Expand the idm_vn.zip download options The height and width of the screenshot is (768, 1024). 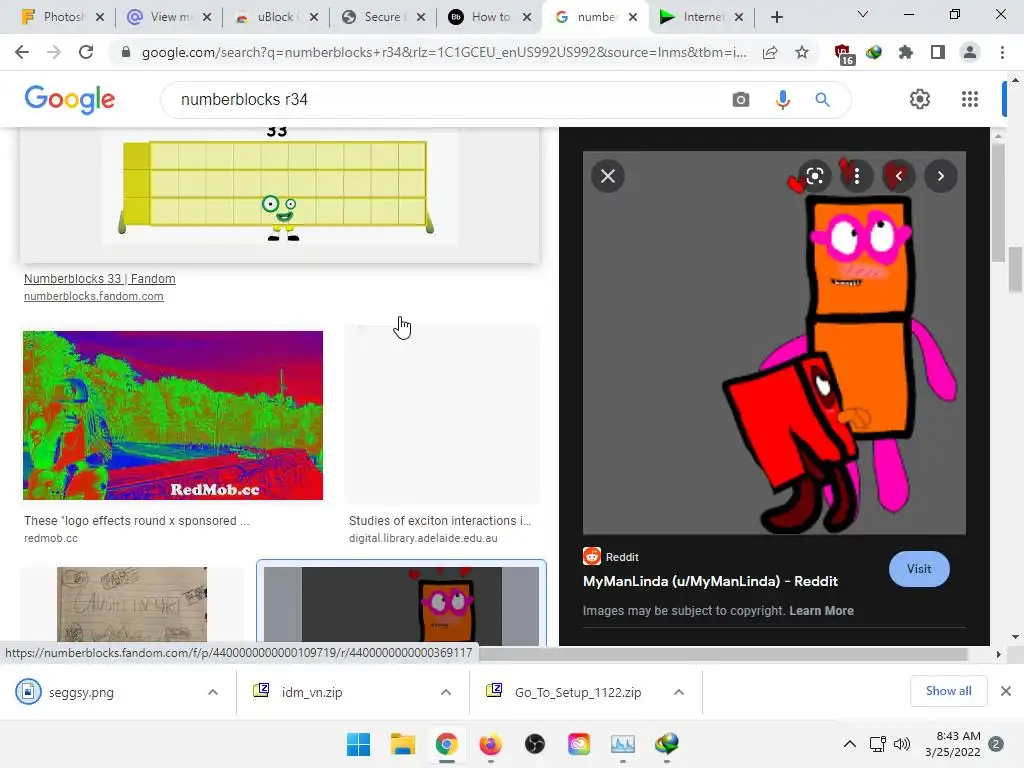[x=446, y=692]
